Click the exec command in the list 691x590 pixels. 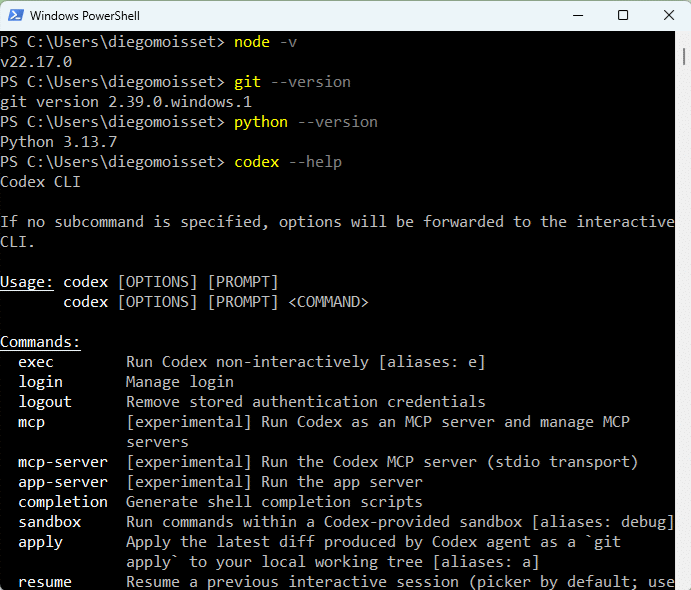pos(36,362)
